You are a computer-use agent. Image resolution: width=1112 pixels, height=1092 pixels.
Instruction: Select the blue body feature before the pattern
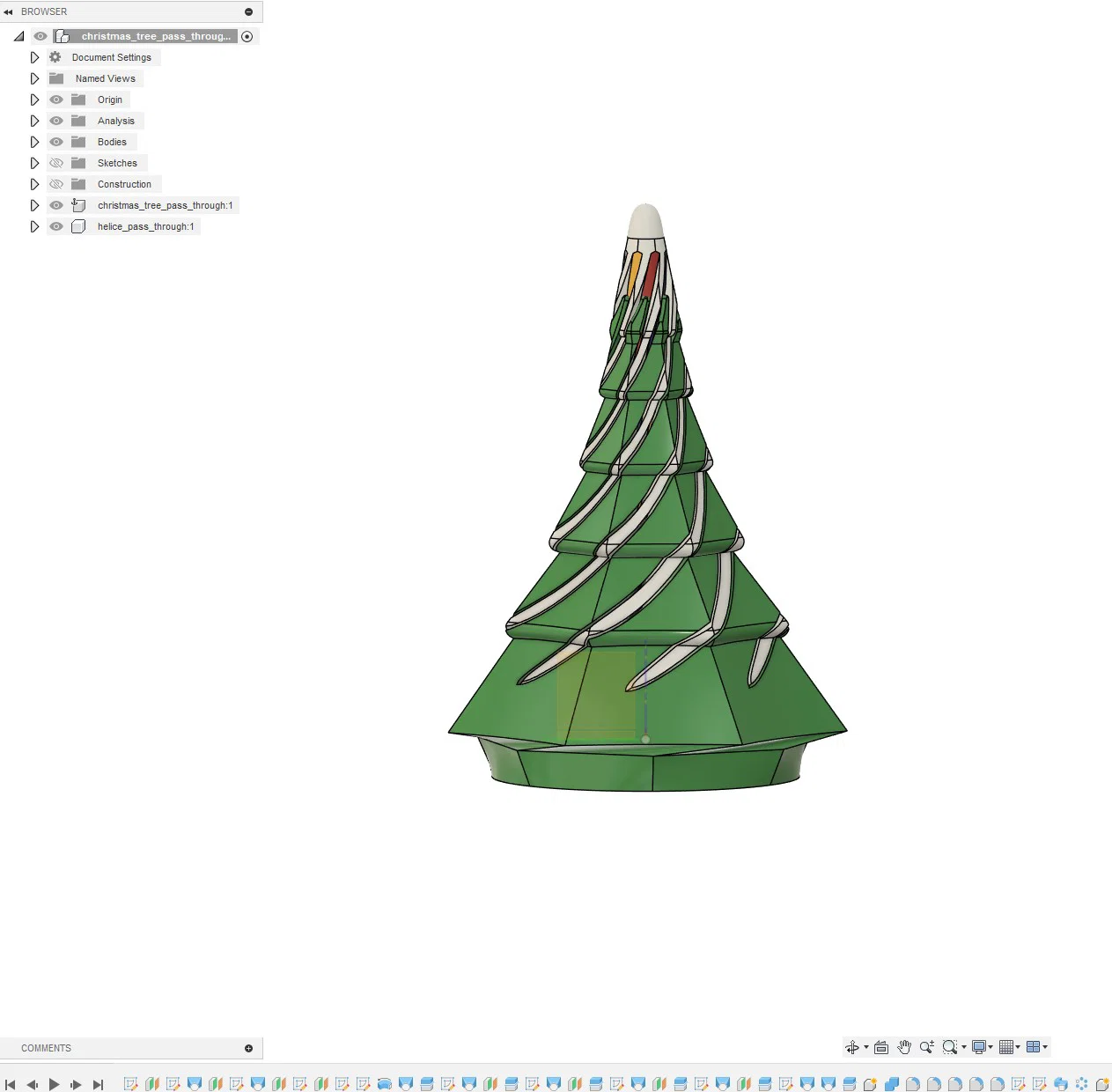1061,1084
